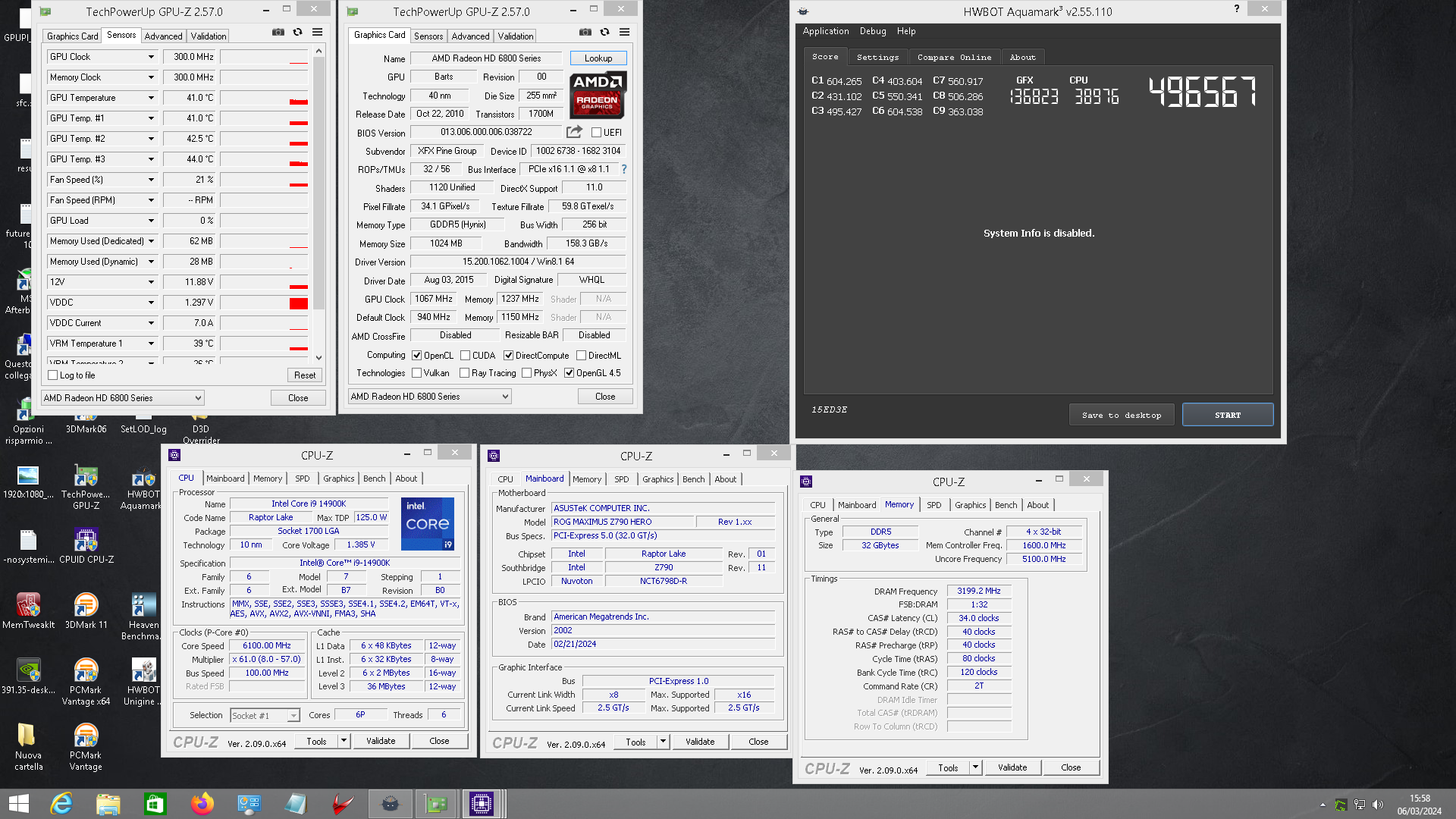1456x819 pixels.
Task: Toggle UEFI checkbox in GPU-Z
Action: click(x=596, y=133)
